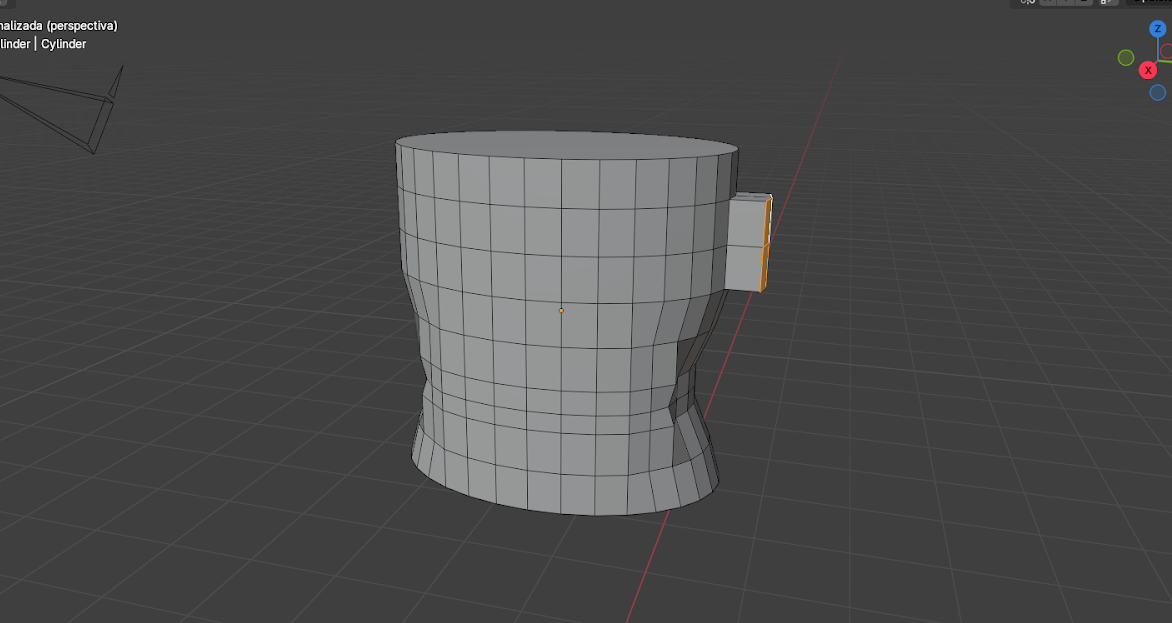Click the dark blue negative Z gizmo circle
1172x623 pixels.
[x=1157, y=92]
